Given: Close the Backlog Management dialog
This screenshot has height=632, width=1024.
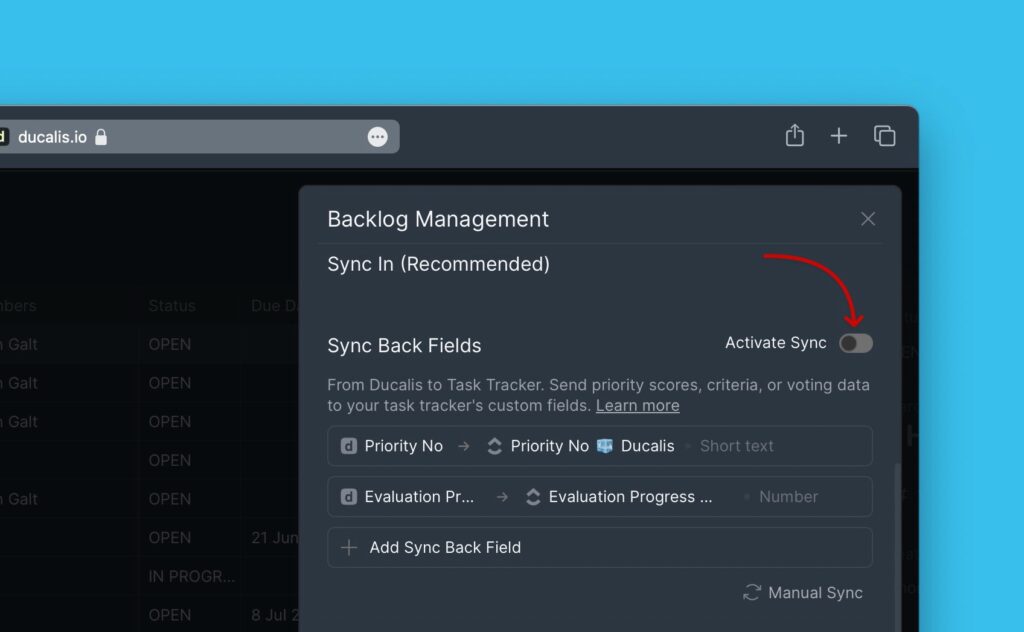Looking at the screenshot, I should [868, 219].
